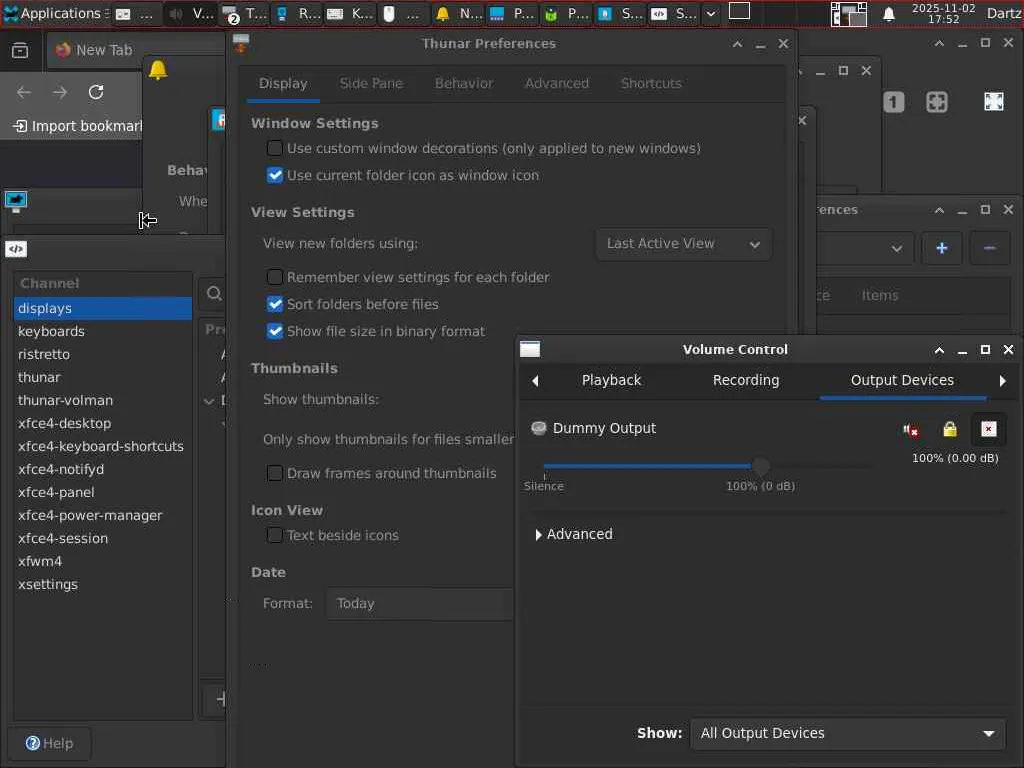
Task: Enable Text beside icons
Action: coord(275,536)
